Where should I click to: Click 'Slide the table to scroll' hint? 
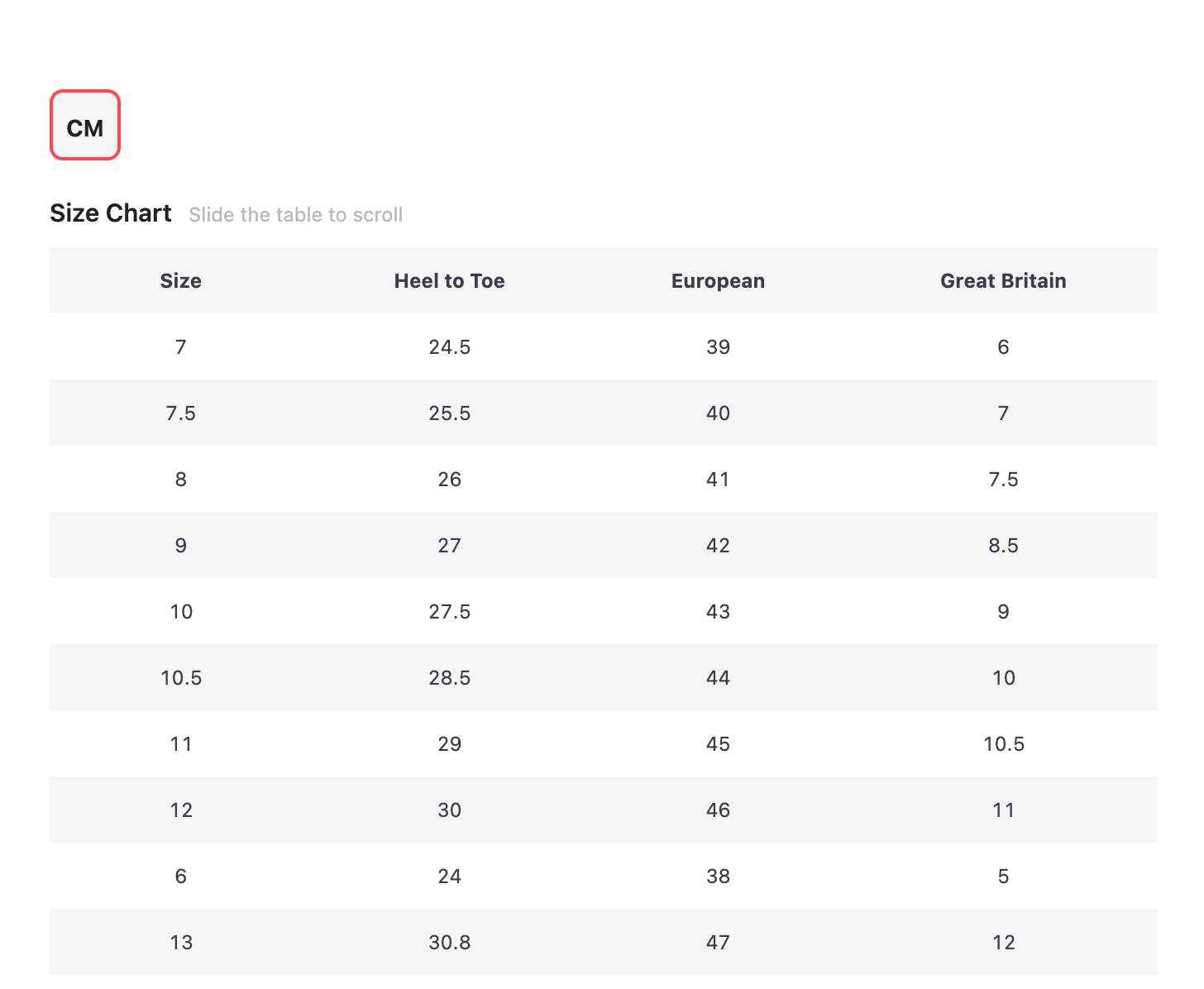295,215
